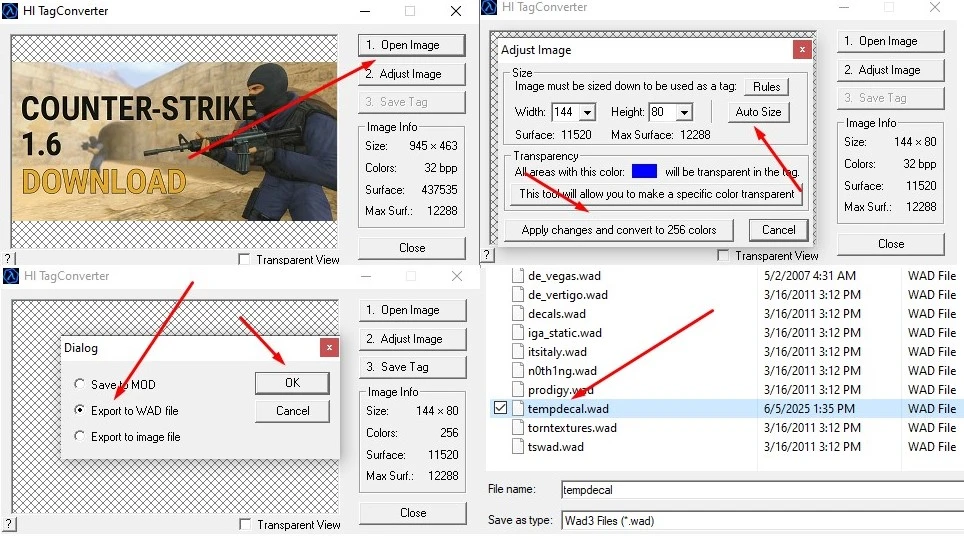Click the decals.wad file icon
Viewport: 964px width, 536px height.
[518, 314]
